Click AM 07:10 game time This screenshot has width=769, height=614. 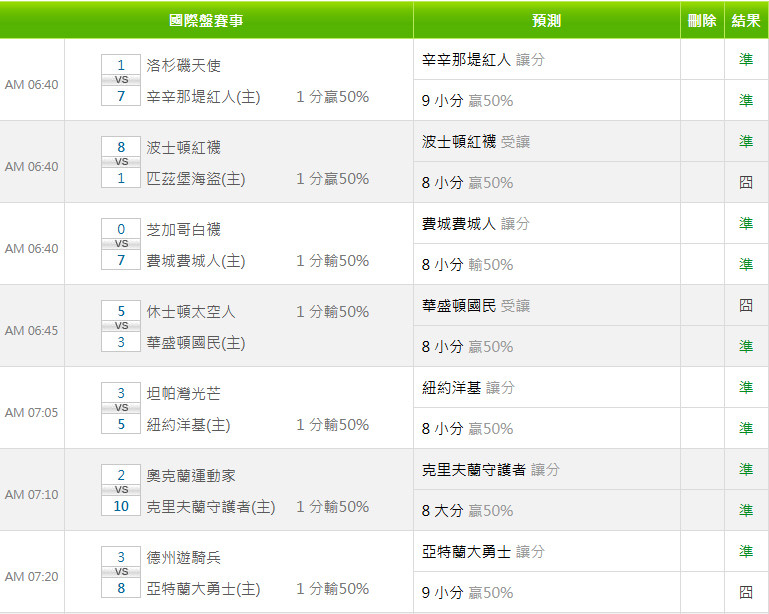tap(31, 494)
